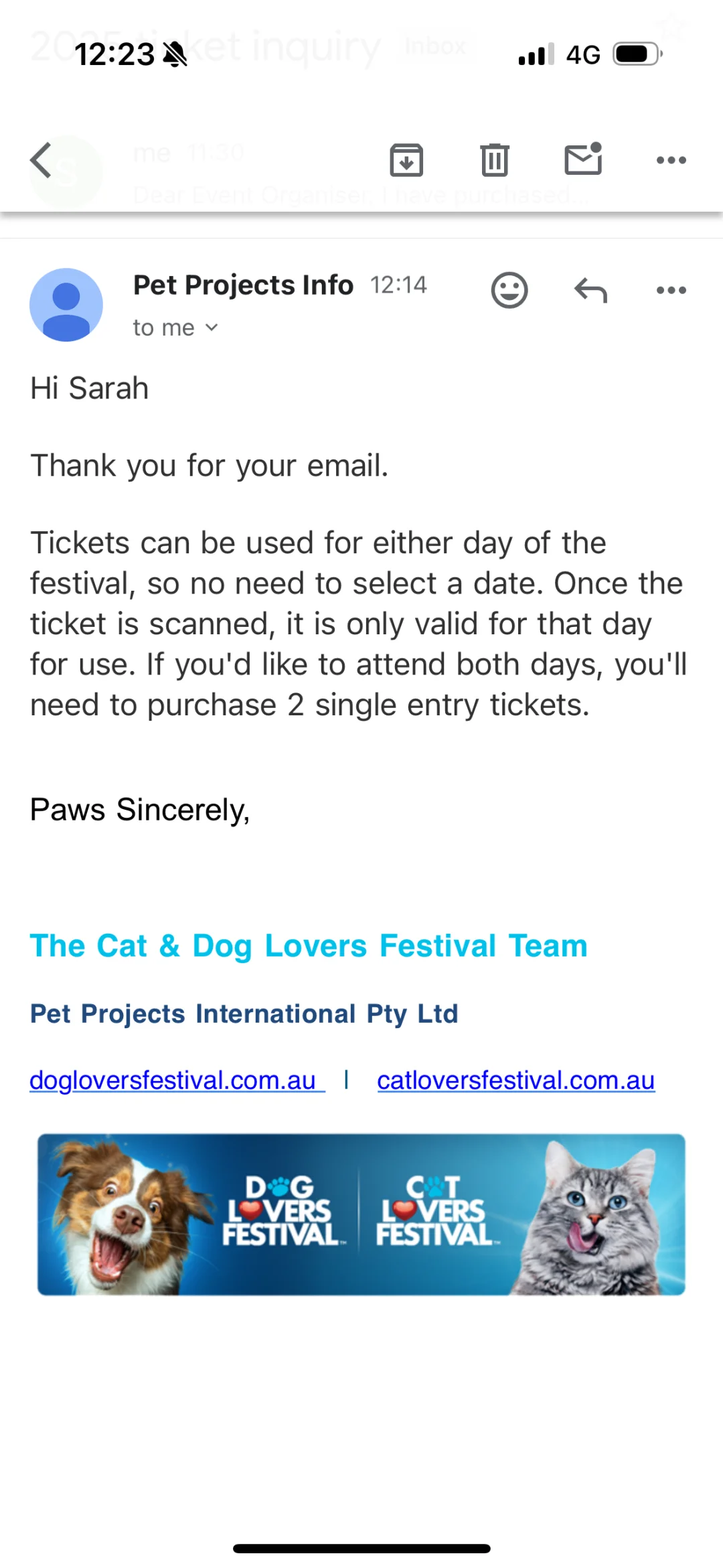723x1568 pixels.
Task: Tap the home indicator bar at bottom
Action: (361, 1549)
